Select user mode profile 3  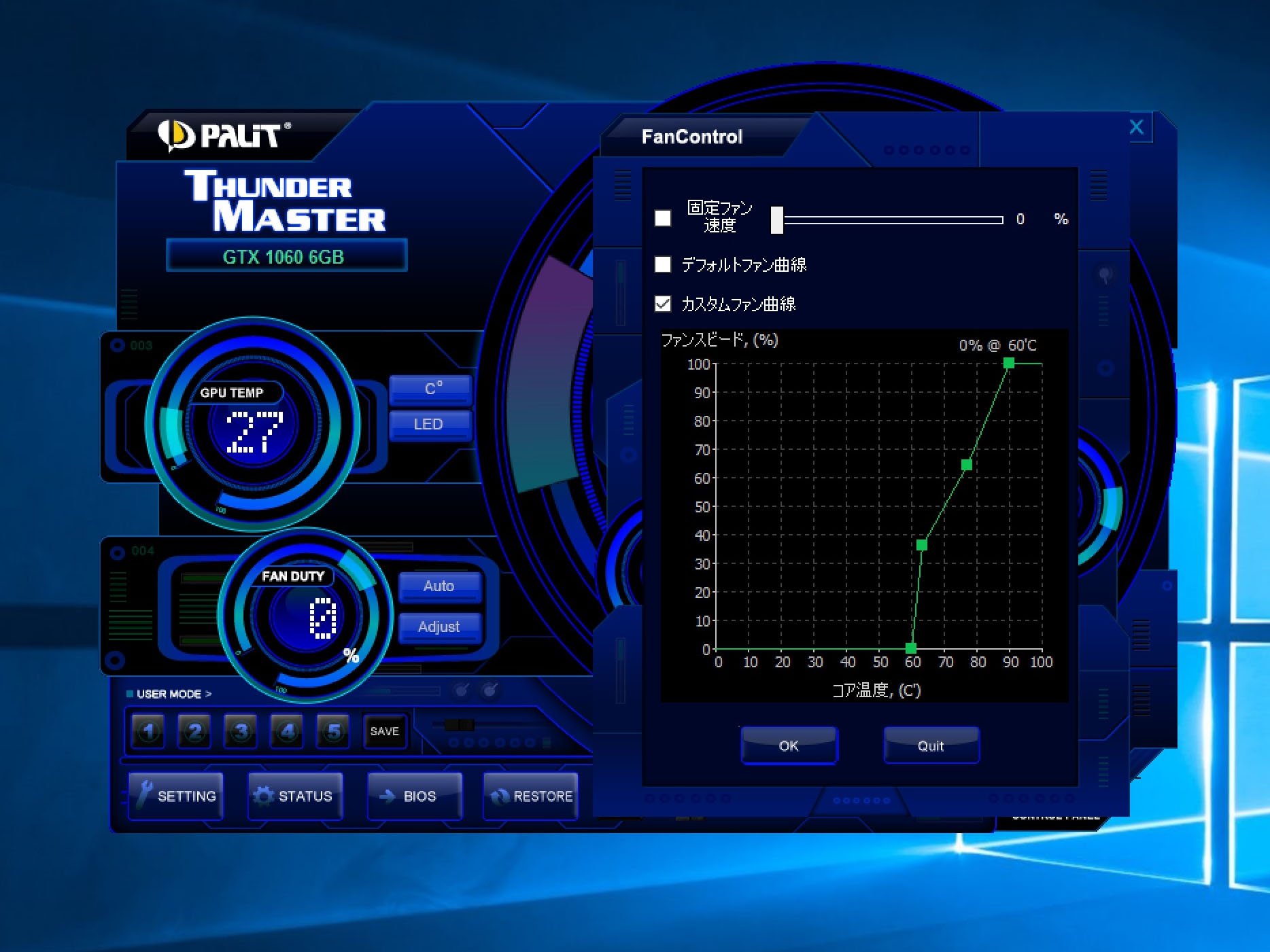241,731
